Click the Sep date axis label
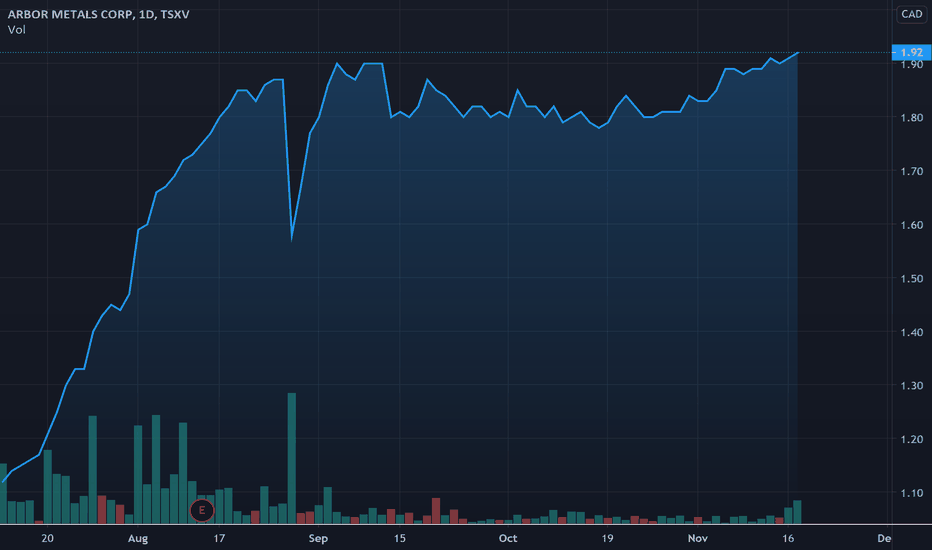The height and width of the screenshot is (550, 932). click(x=318, y=539)
